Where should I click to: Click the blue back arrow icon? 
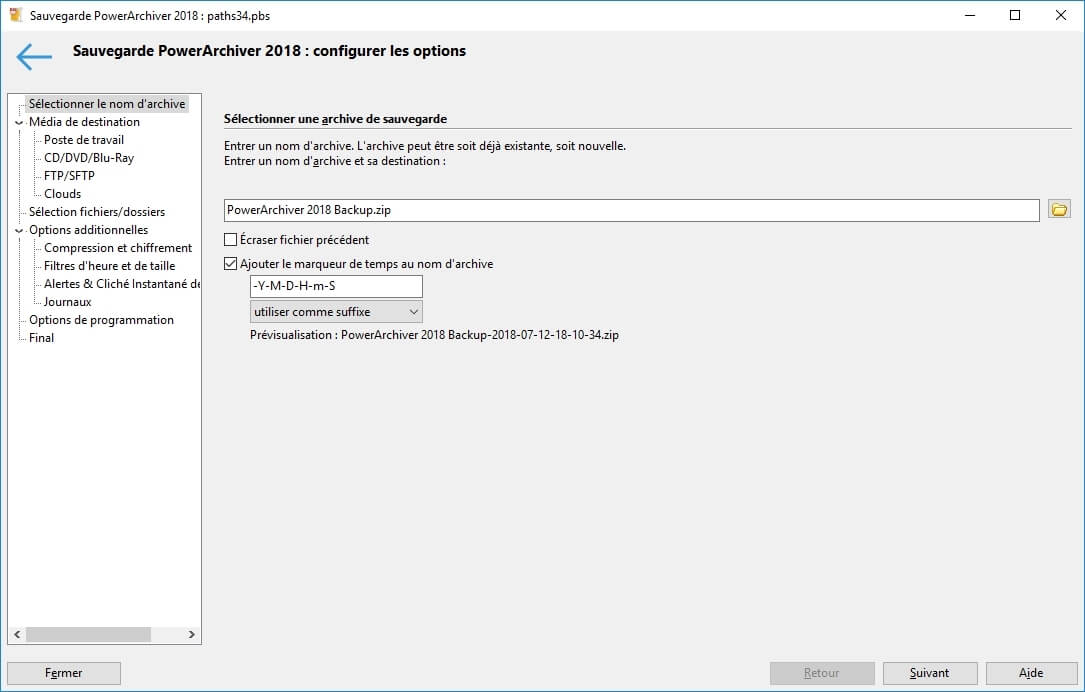[33, 57]
